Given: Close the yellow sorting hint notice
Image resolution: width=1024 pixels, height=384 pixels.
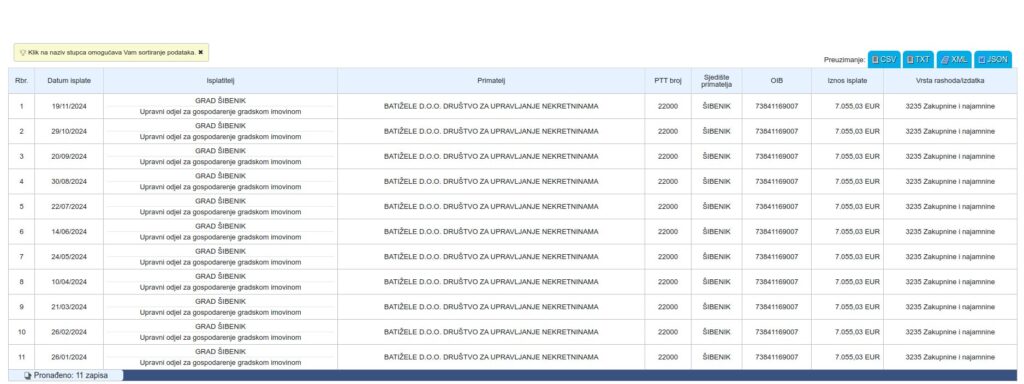Looking at the screenshot, I should point(201,52).
